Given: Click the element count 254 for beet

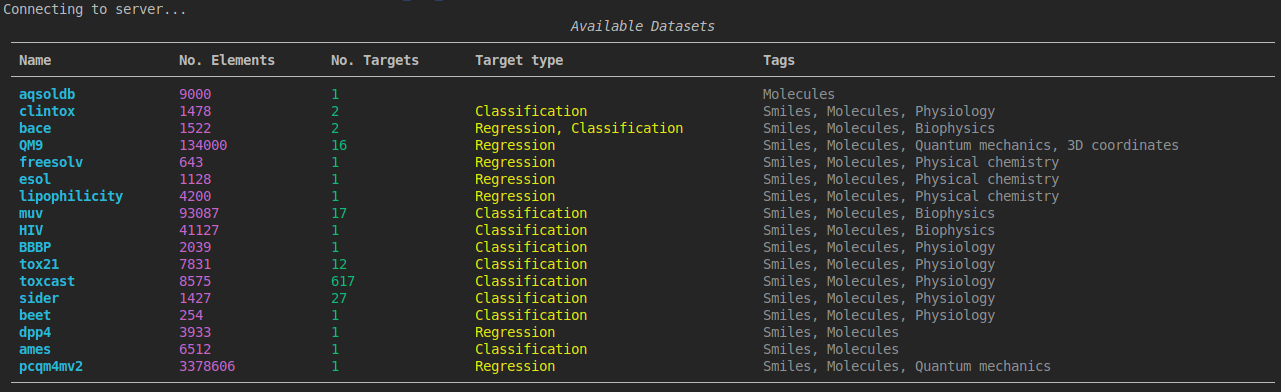Looking at the screenshot, I should [x=191, y=315].
